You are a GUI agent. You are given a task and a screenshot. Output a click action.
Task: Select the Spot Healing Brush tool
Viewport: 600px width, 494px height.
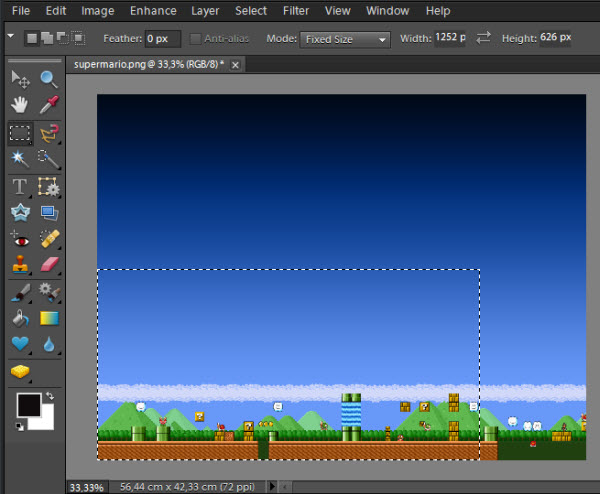(x=49, y=239)
